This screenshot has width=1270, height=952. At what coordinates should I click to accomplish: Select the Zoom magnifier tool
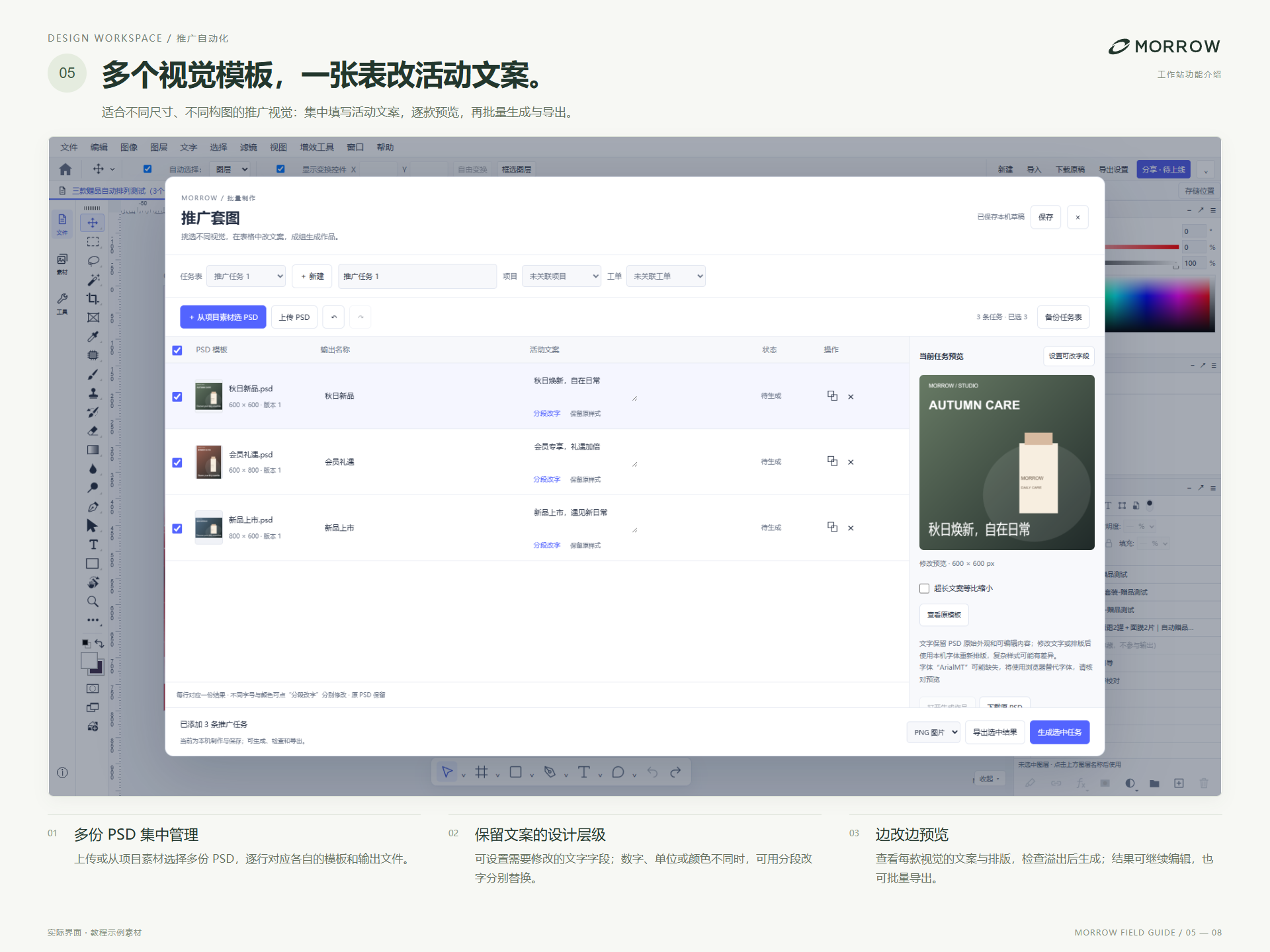[x=93, y=602]
